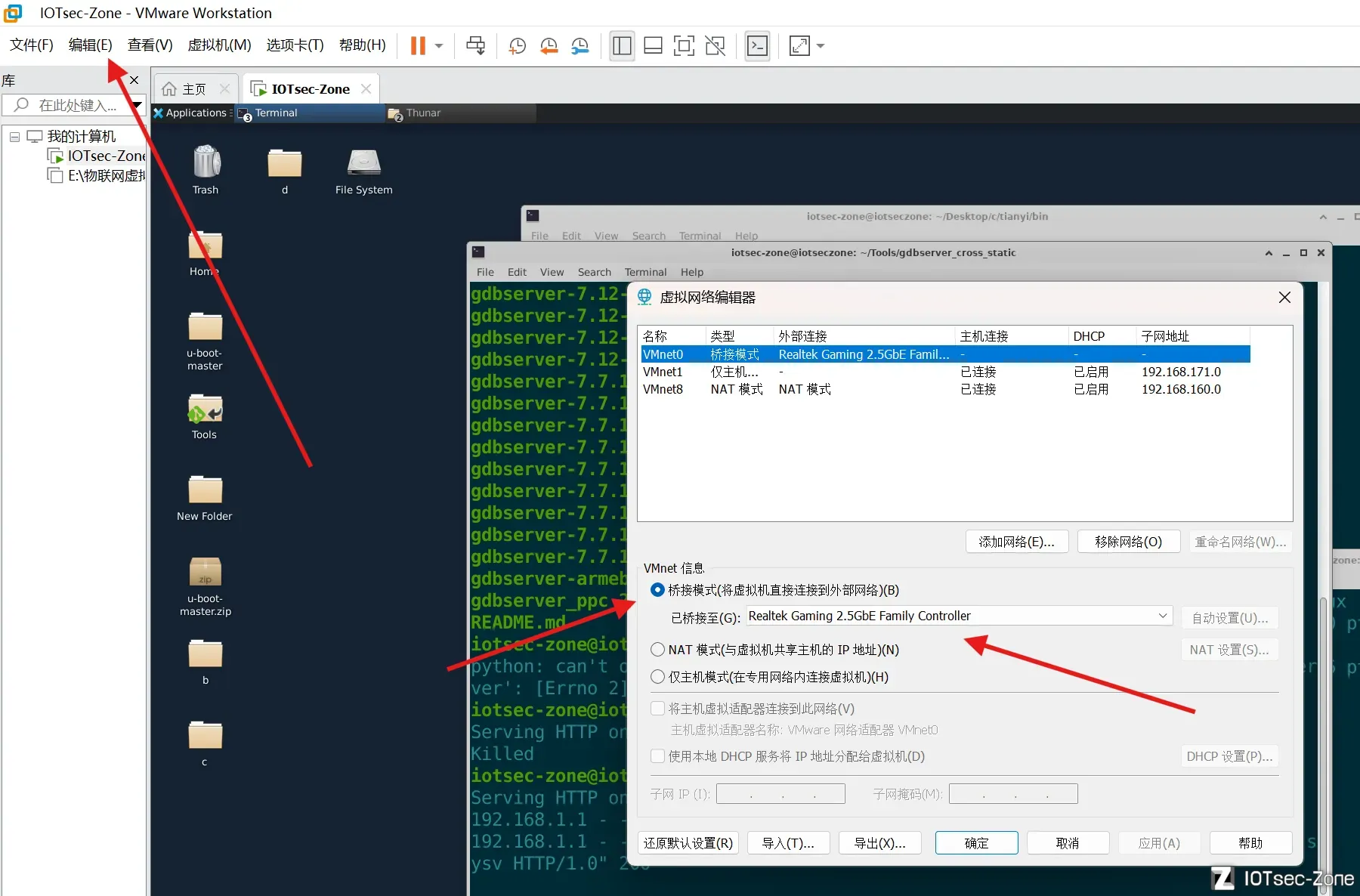This screenshot has height=896, width=1360.
Task: Select the VMnet1 row in network list
Action: (944, 372)
